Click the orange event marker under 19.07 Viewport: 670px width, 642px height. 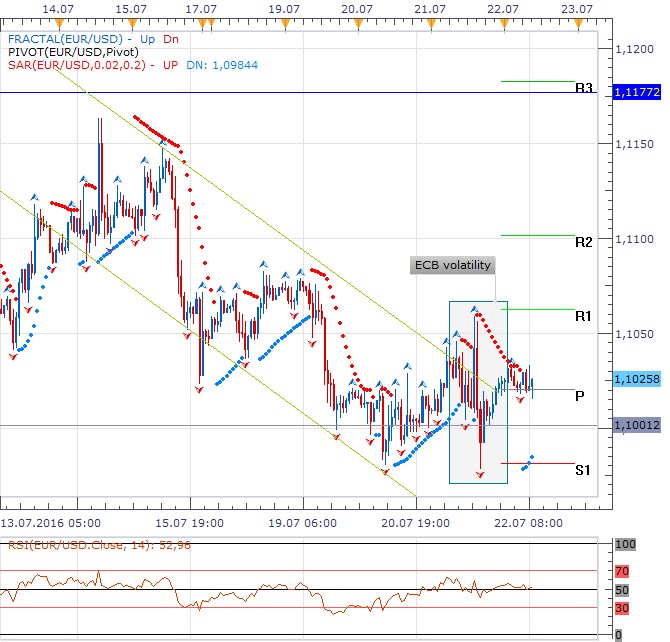pyautogui.click(x=285, y=21)
